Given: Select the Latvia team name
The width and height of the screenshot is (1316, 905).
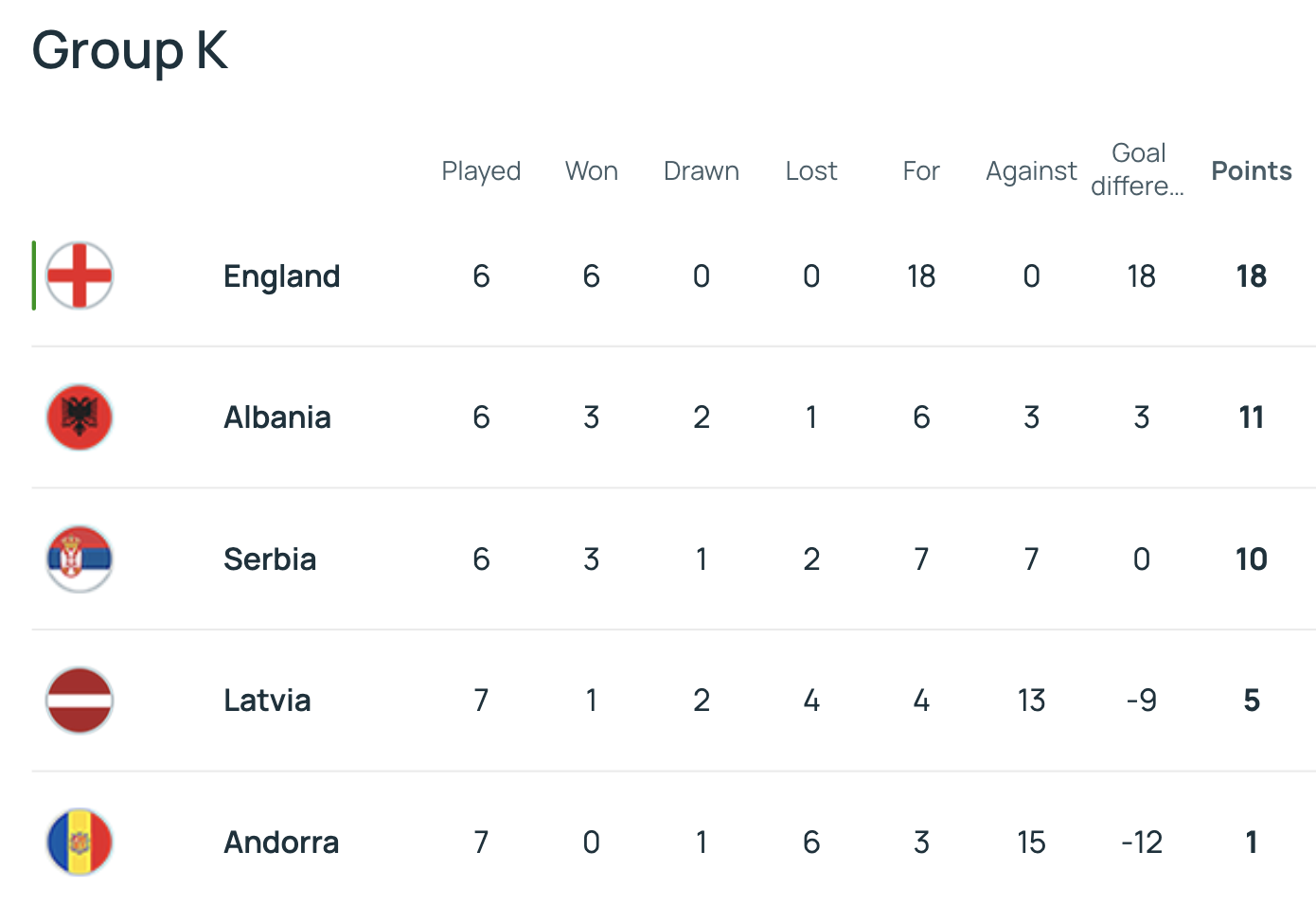Looking at the screenshot, I should [267, 701].
